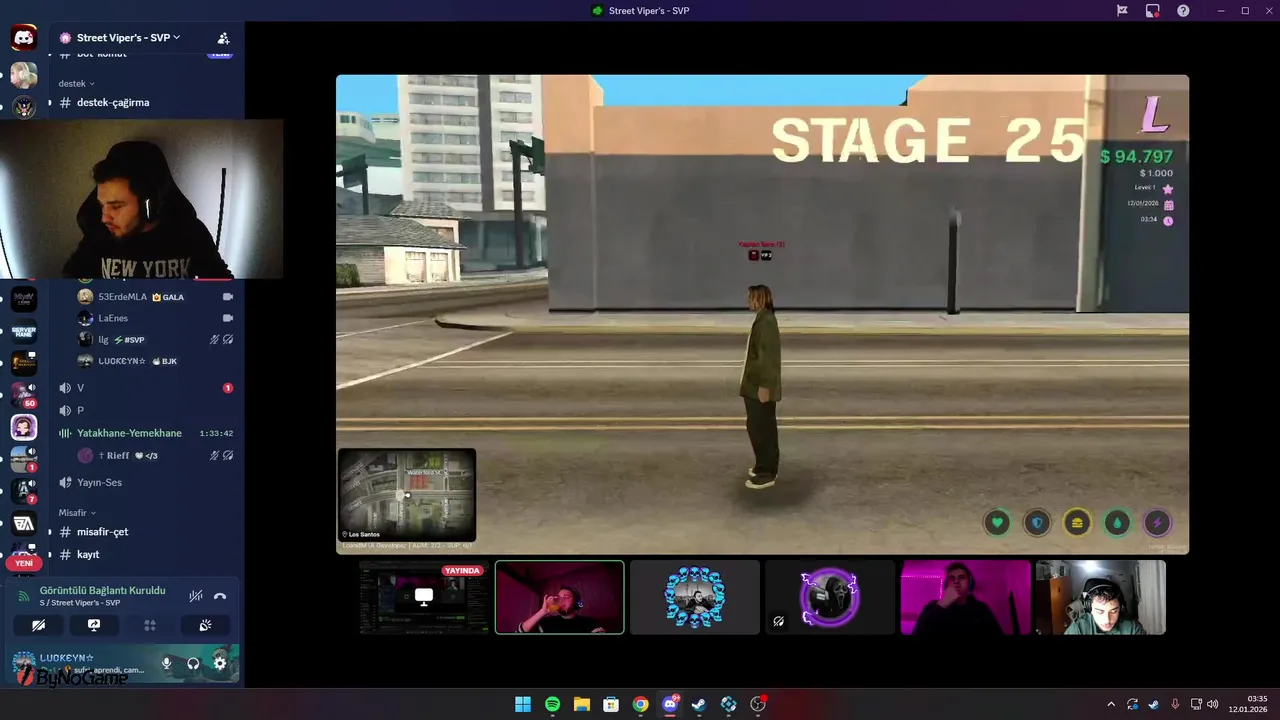Open the soundboard icon in the voice panel
Image resolution: width=1280 pixels, height=720 pixels.
[205, 625]
